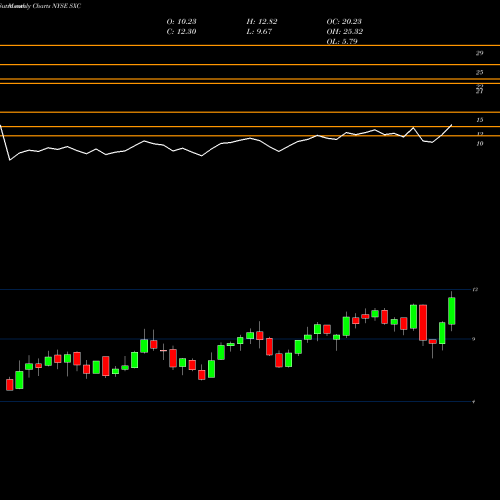This screenshot has width=500, height=500.
Task: Click the final point of the white price line
Action: pyautogui.click(x=452, y=125)
